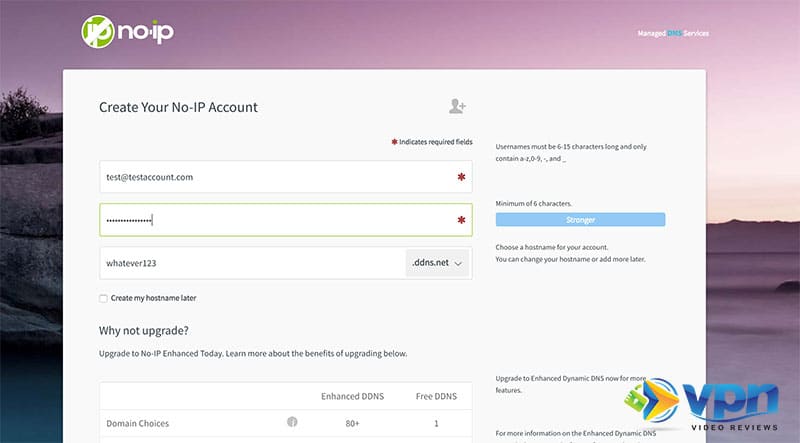Viewport: 800px width, 443px height.
Task: Click the Enhanced DDNS column header
Action: 353,396
